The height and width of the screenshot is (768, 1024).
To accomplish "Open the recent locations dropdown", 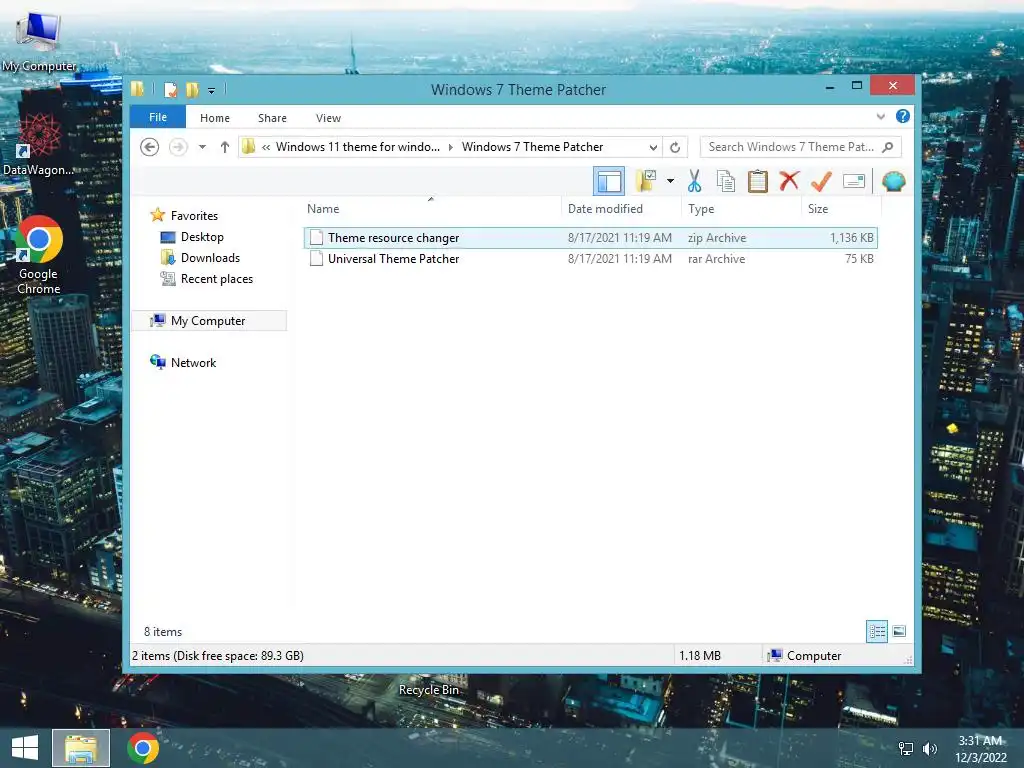I will pyautogui.click(x=202, y=147).
